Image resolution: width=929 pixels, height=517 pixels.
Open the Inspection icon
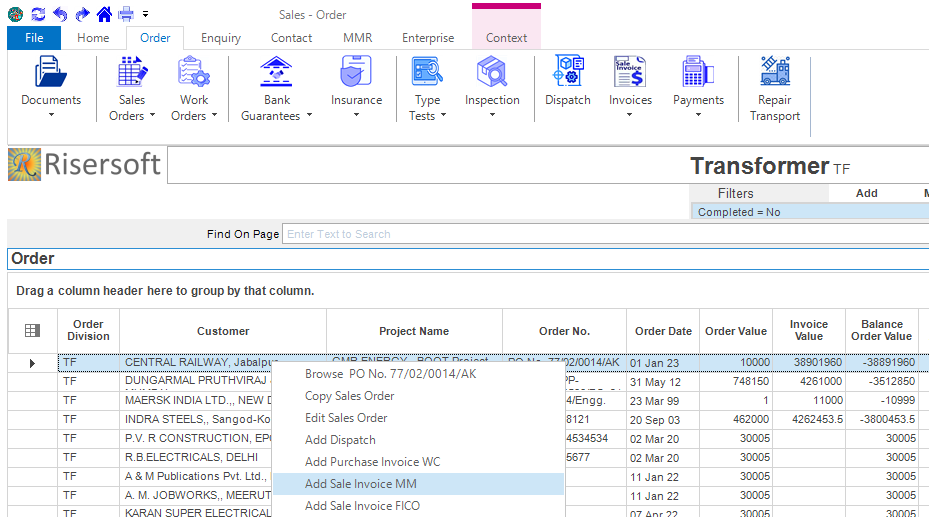[x=492, y=73]
